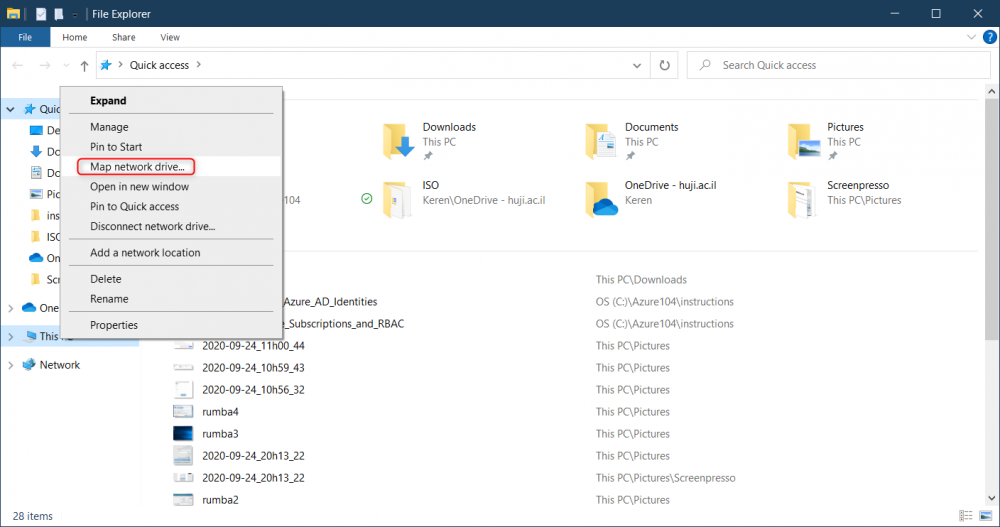
Task: Click Disconnect network drive option
Action: click(x=152, y=226)
